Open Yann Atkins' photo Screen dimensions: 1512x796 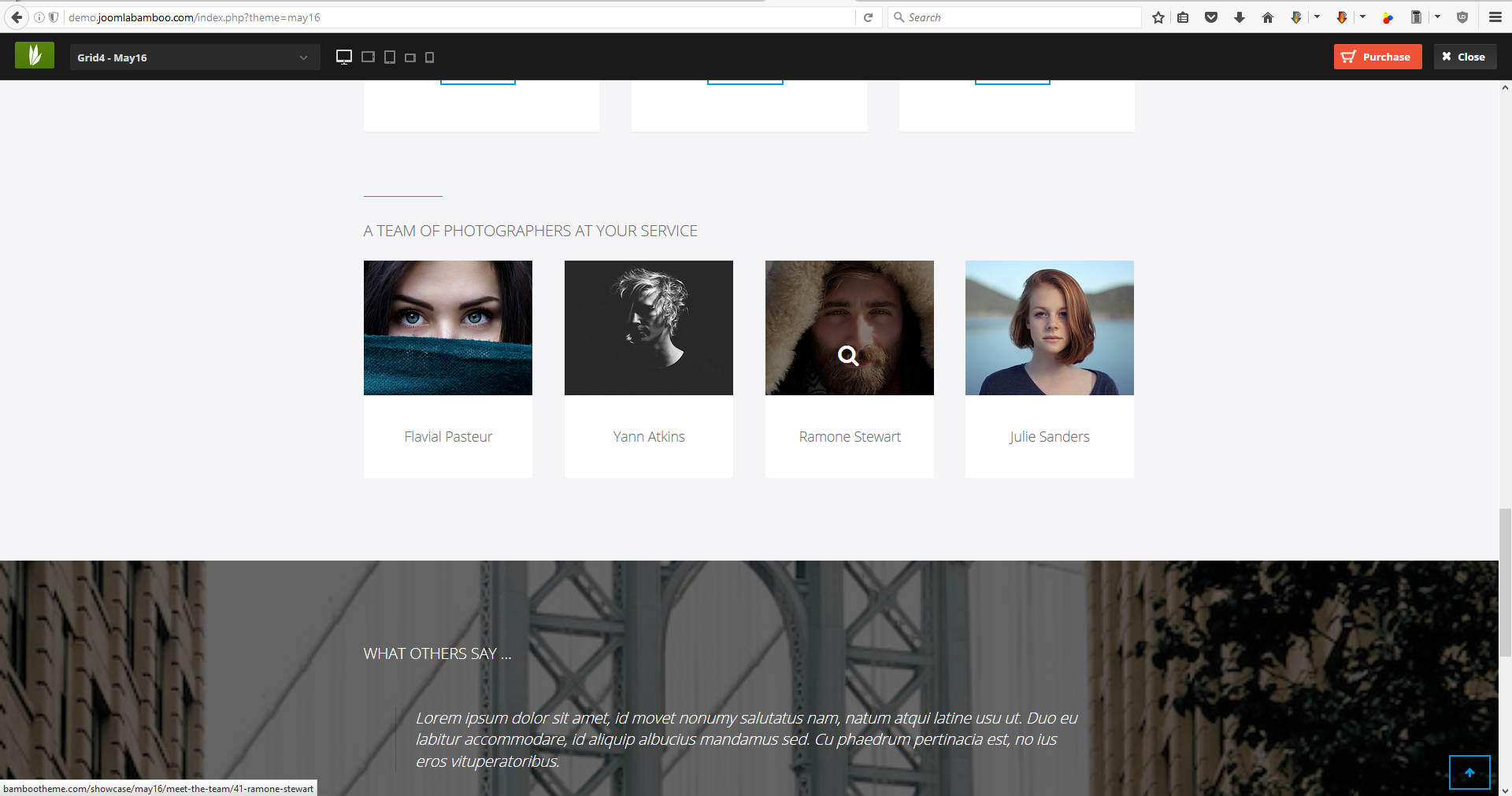point(649,328)
